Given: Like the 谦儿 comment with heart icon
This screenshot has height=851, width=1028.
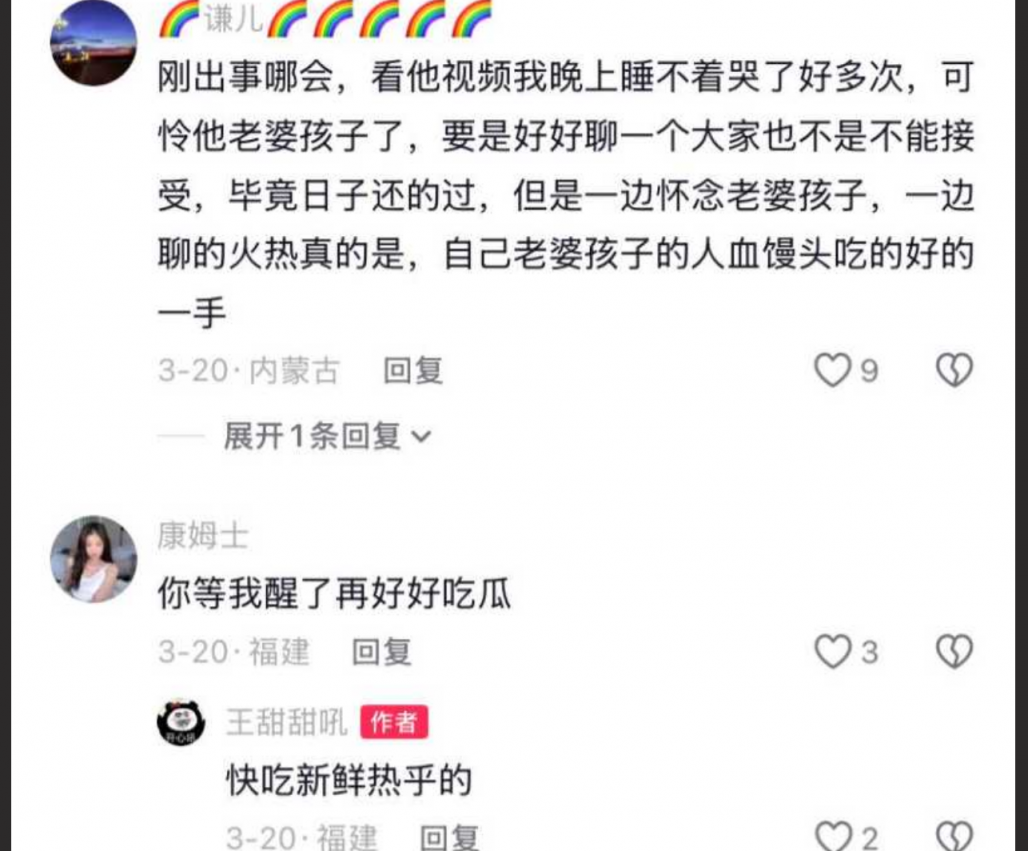Looking at the screenshot, I should click(x=832, y=371).
